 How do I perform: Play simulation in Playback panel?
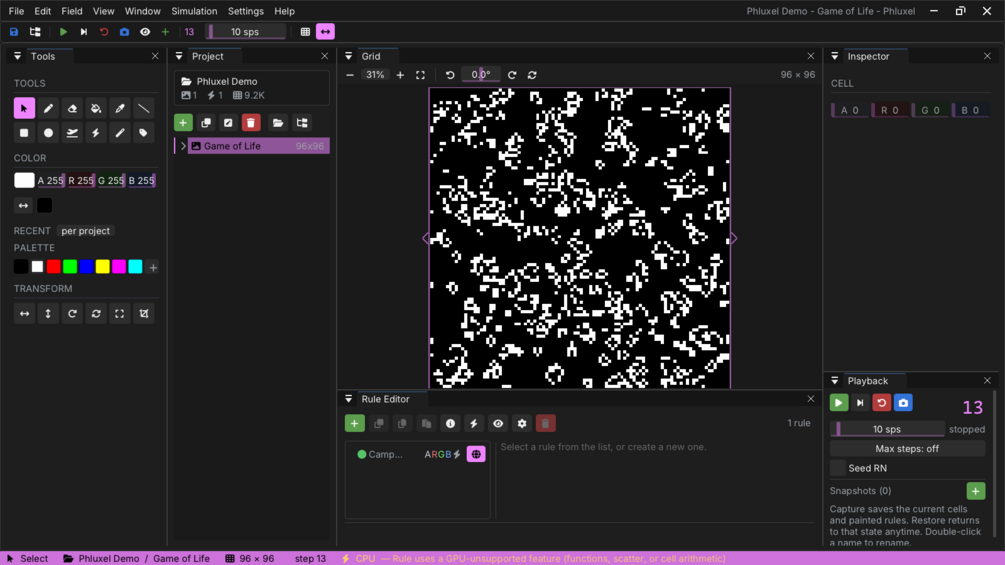pyautogui.click(x=838, y=403)
